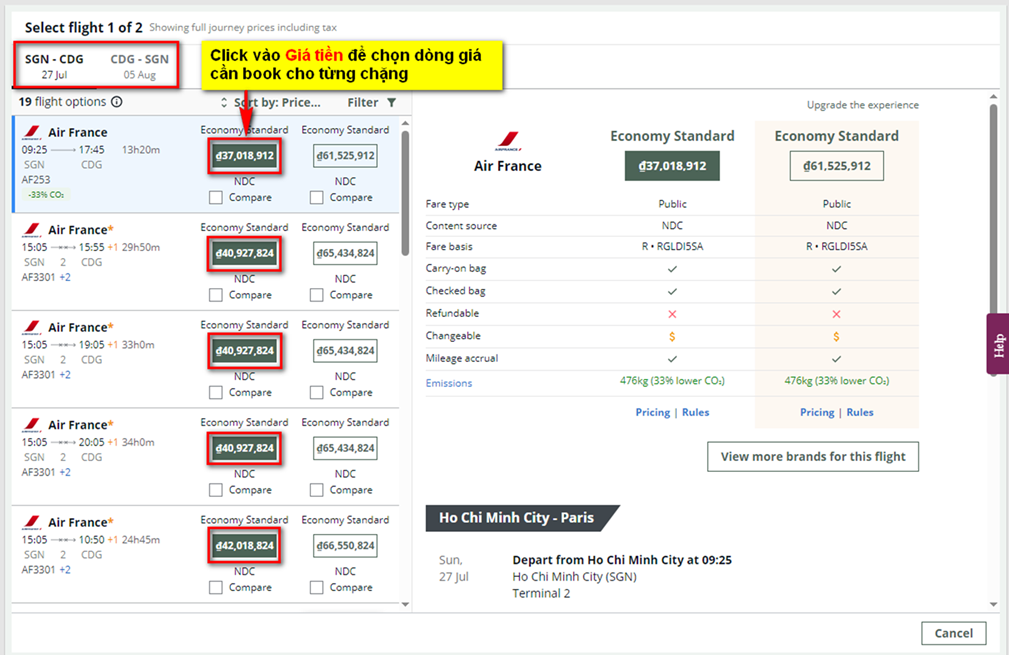Tick Compare under ₫40,927,824 on the 29h50m flight
Image resolution: width=1009 pixels, height=655 pixels.
click(216, 295)
